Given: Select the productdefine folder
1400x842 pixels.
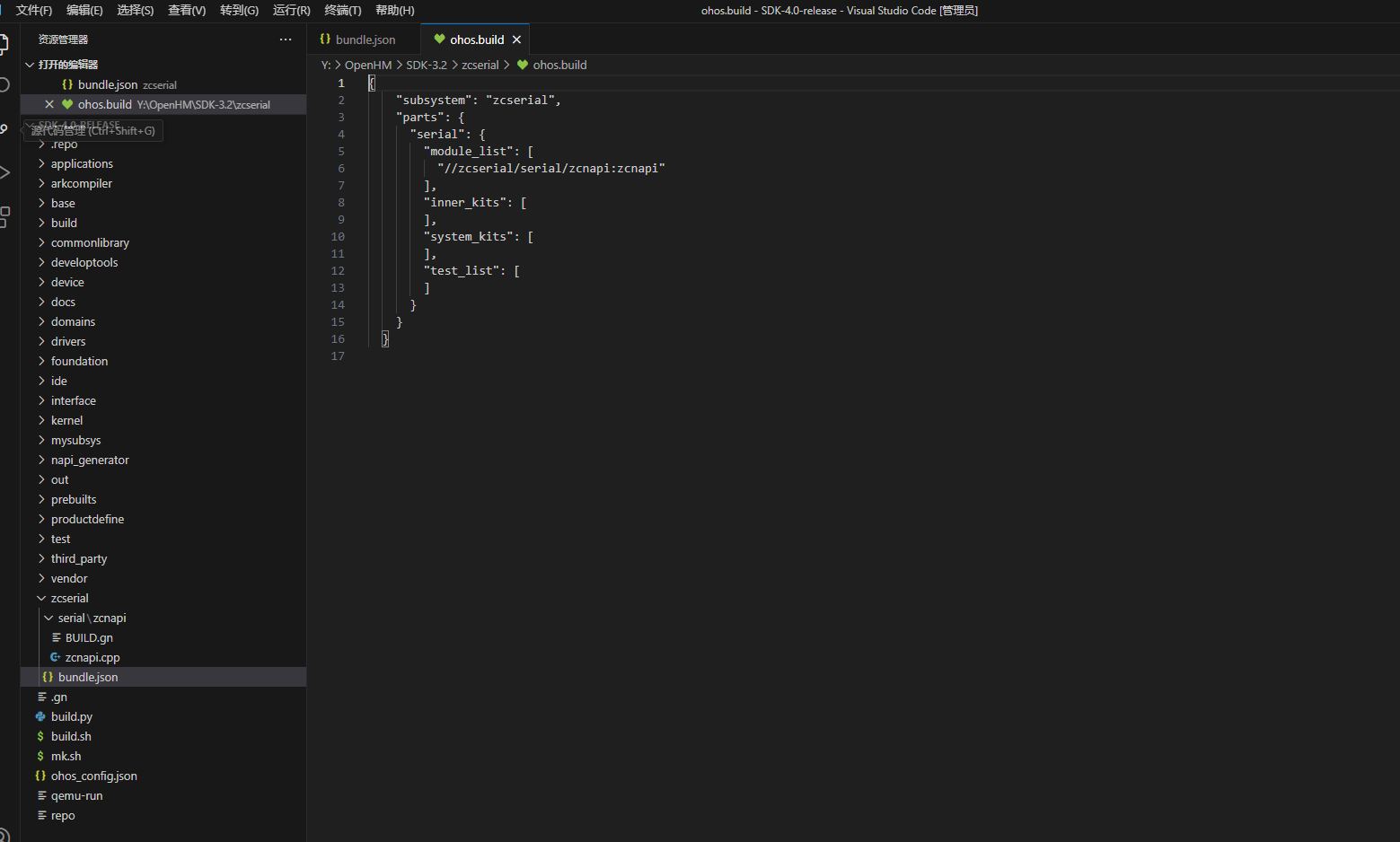Looking at the screenshot, I should point(87,519).
